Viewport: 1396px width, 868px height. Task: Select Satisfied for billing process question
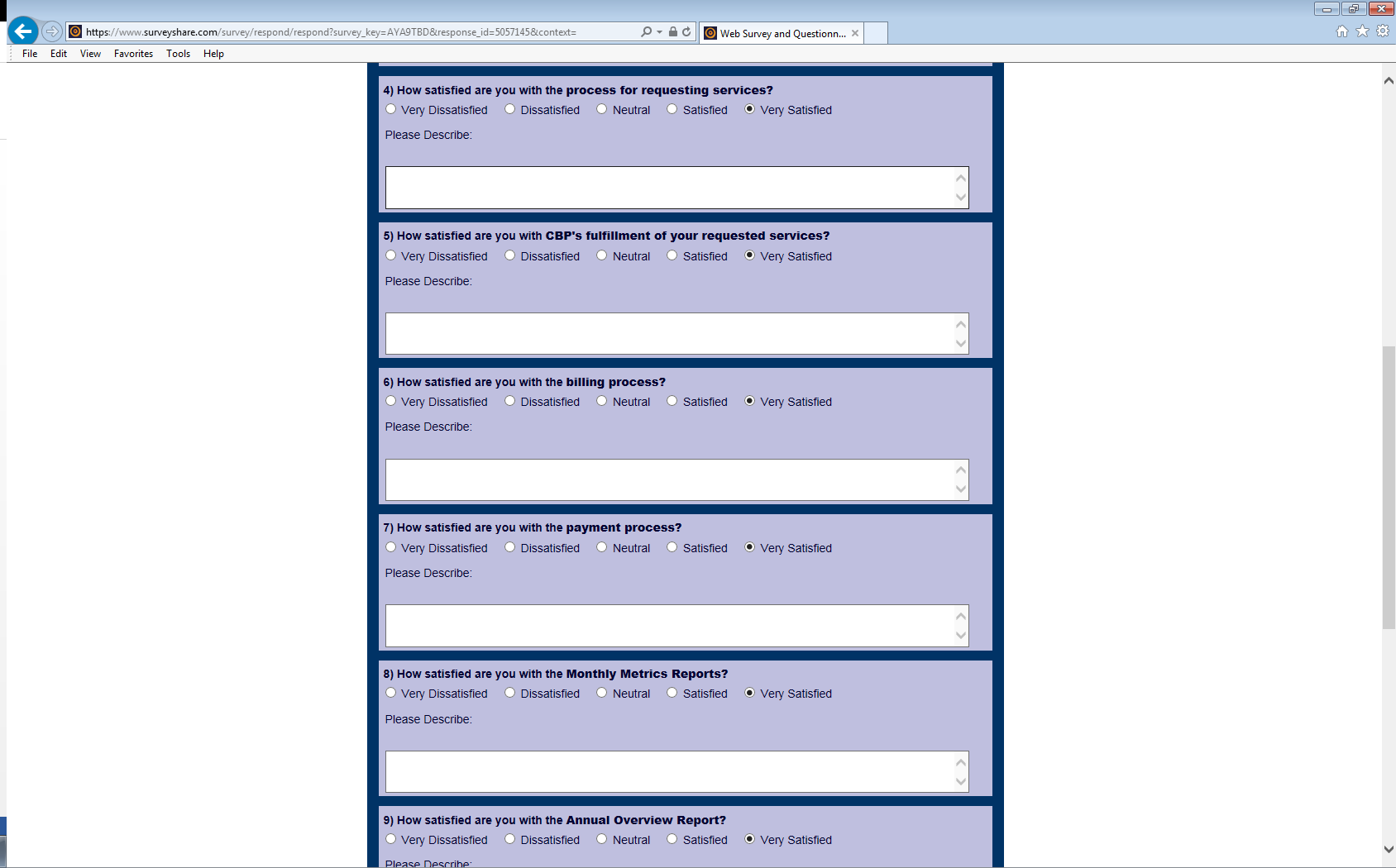(672, 401)
